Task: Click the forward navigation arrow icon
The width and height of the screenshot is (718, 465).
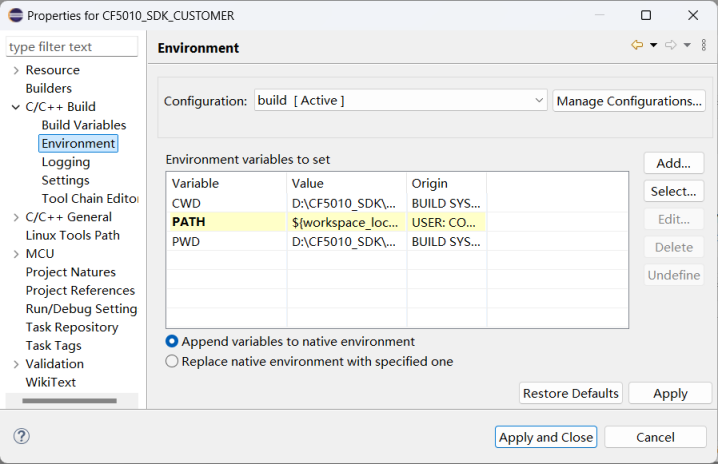Action: point(671,45)
